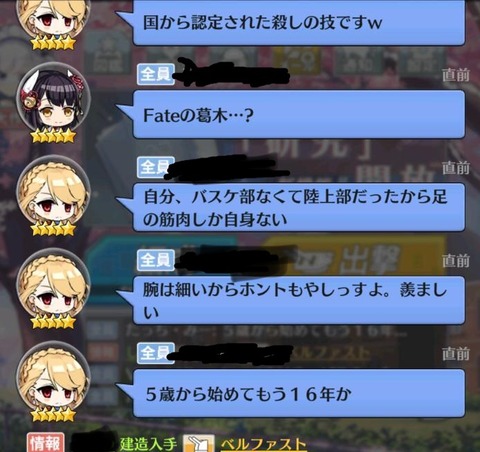Tap the blonde avatar beside the 腕は細い message
Viewport: 480px width, 452px height.
(53, 284)
